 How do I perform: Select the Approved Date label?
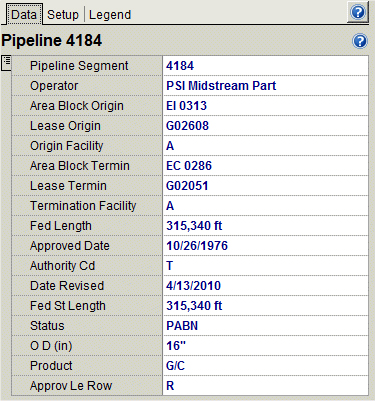click(70, 246)
